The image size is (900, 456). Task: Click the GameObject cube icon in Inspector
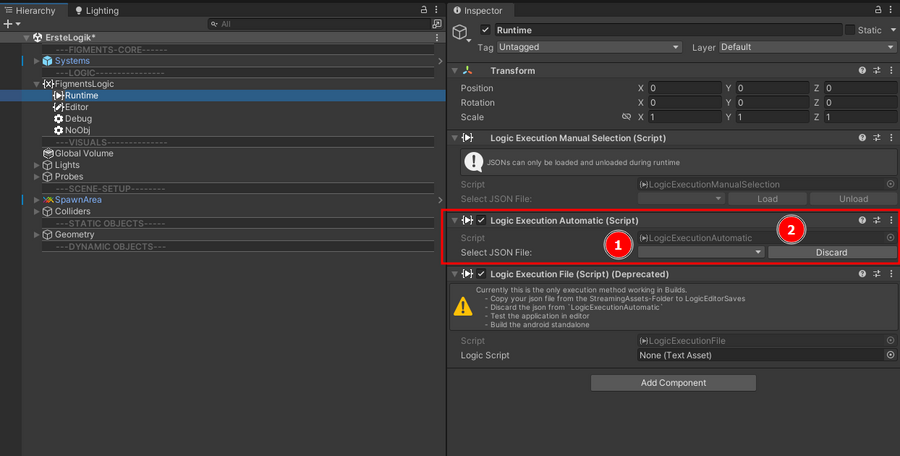point(460,32)
